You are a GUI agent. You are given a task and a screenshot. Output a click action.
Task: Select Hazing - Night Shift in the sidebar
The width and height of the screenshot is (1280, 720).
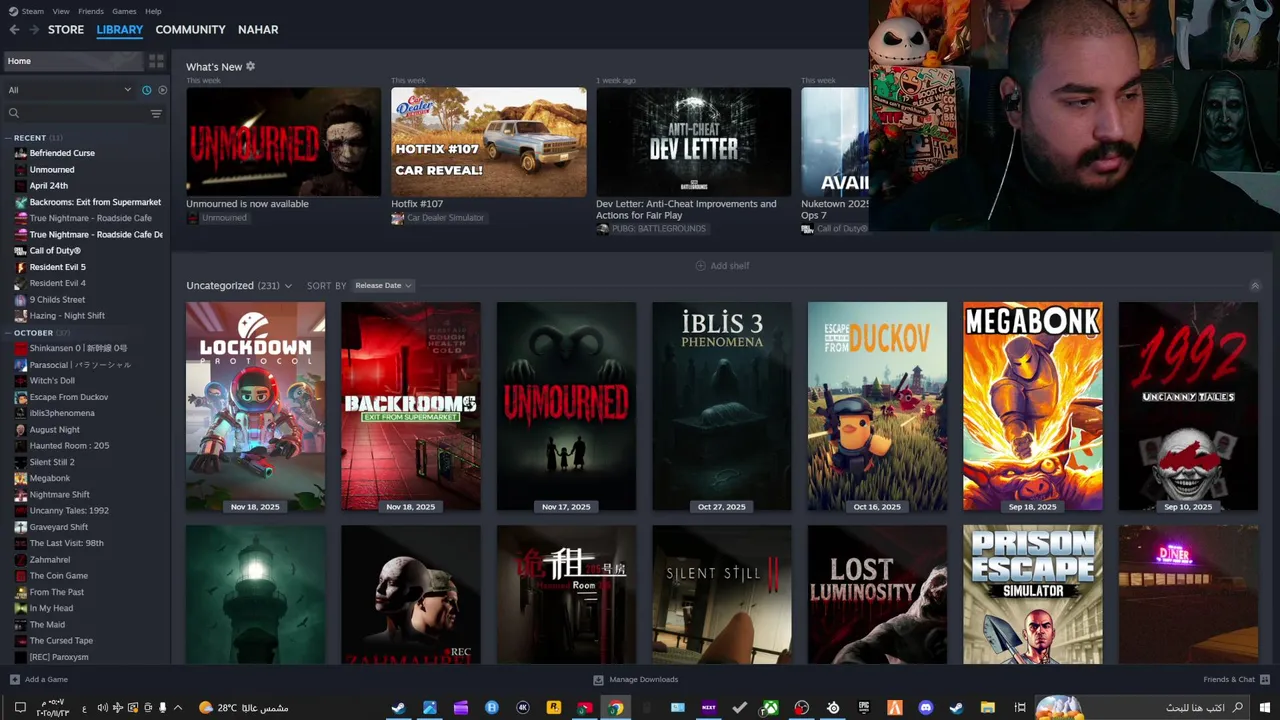[x=67, y=316]
